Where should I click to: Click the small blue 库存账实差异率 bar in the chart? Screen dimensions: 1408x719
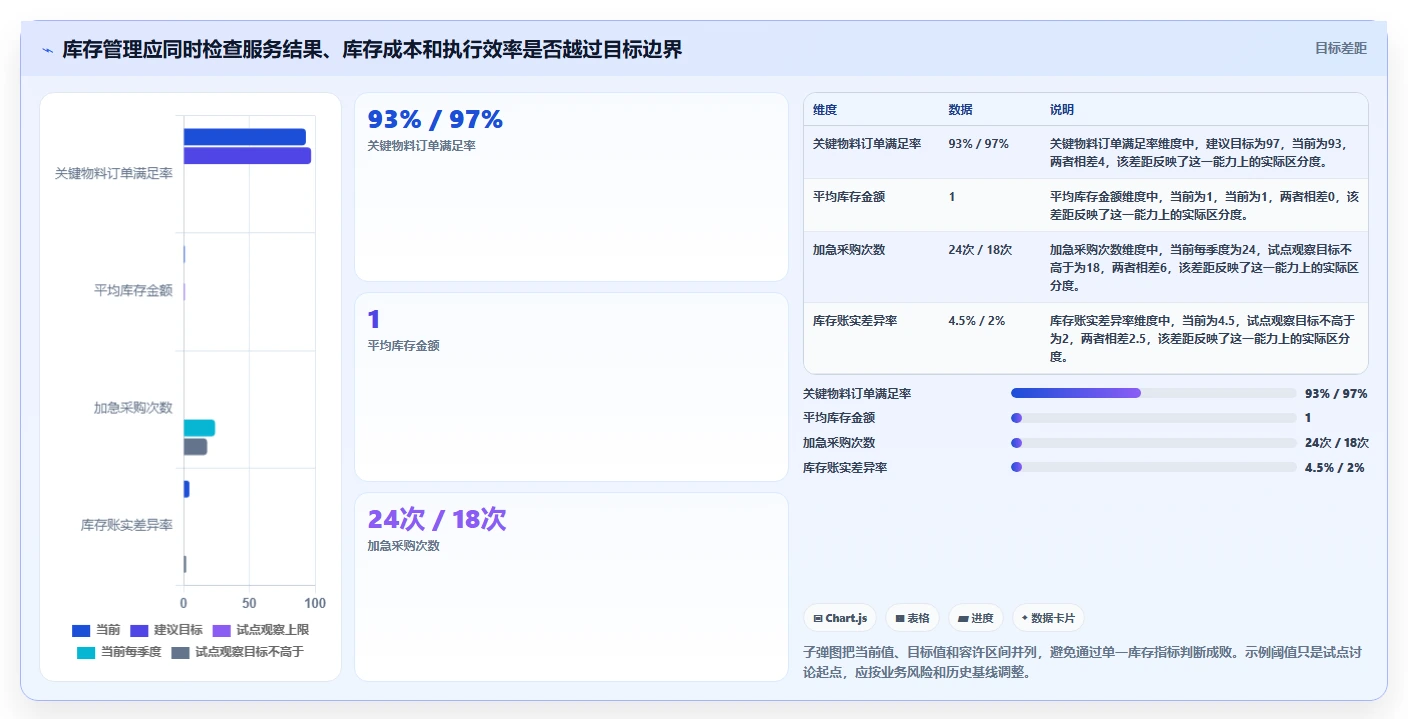tap(186, 489)
